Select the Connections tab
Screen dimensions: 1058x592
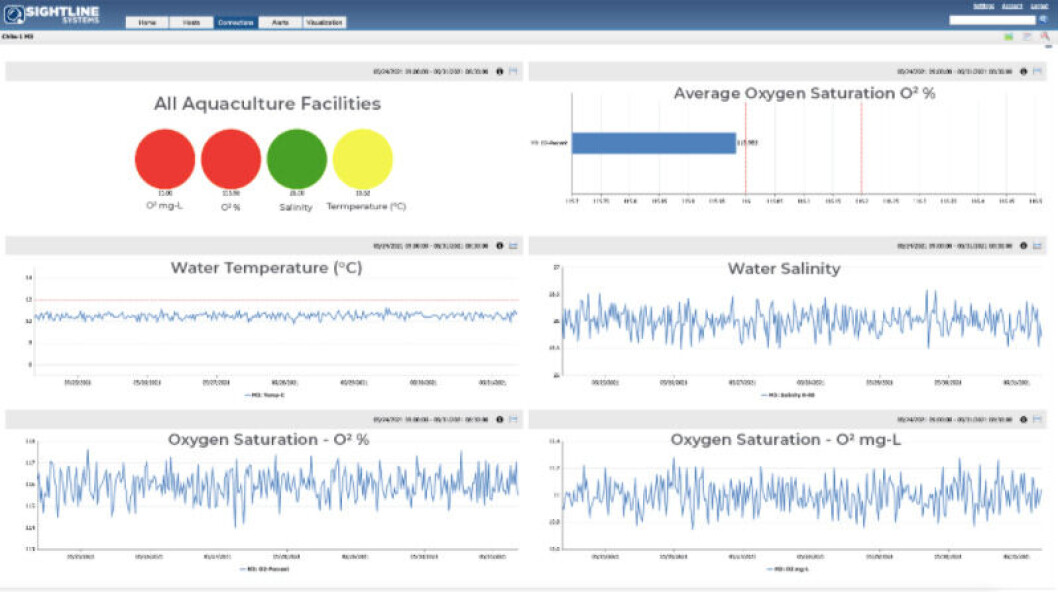click(x=235, y=22)
